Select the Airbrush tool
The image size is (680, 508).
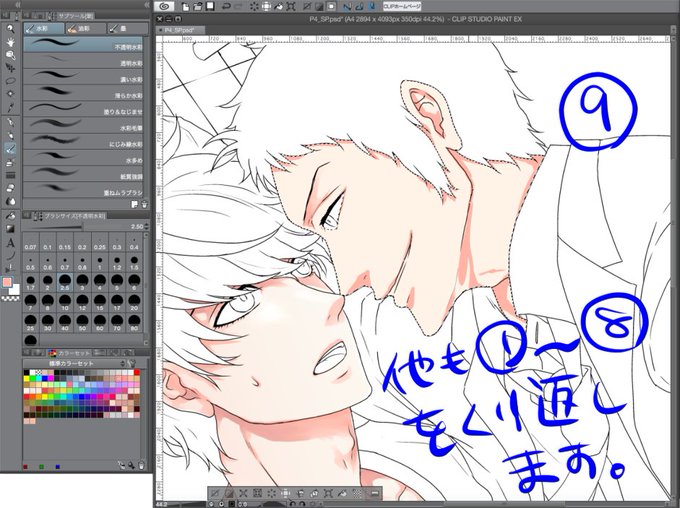click(10, 162)
